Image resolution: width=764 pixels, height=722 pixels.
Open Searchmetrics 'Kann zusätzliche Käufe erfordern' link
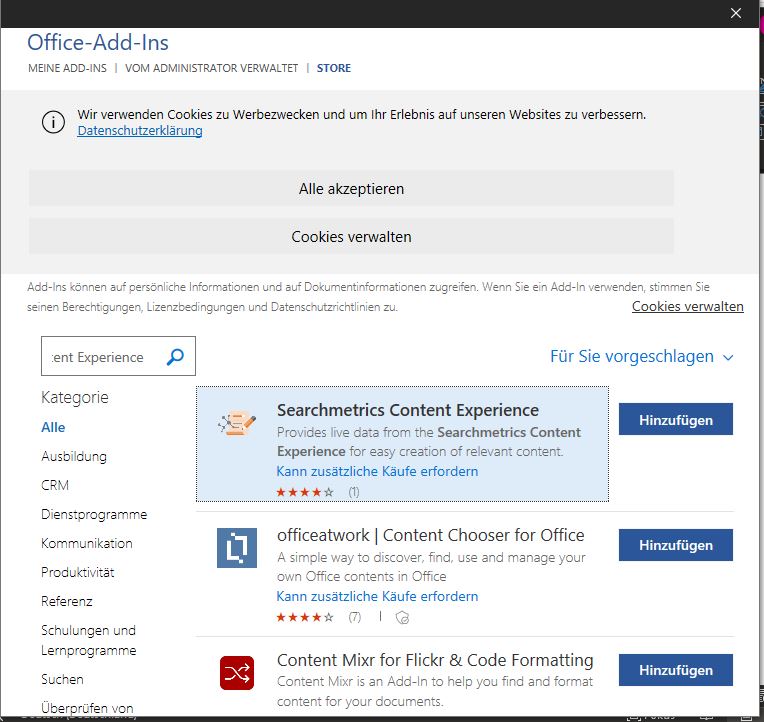[377, 471]
